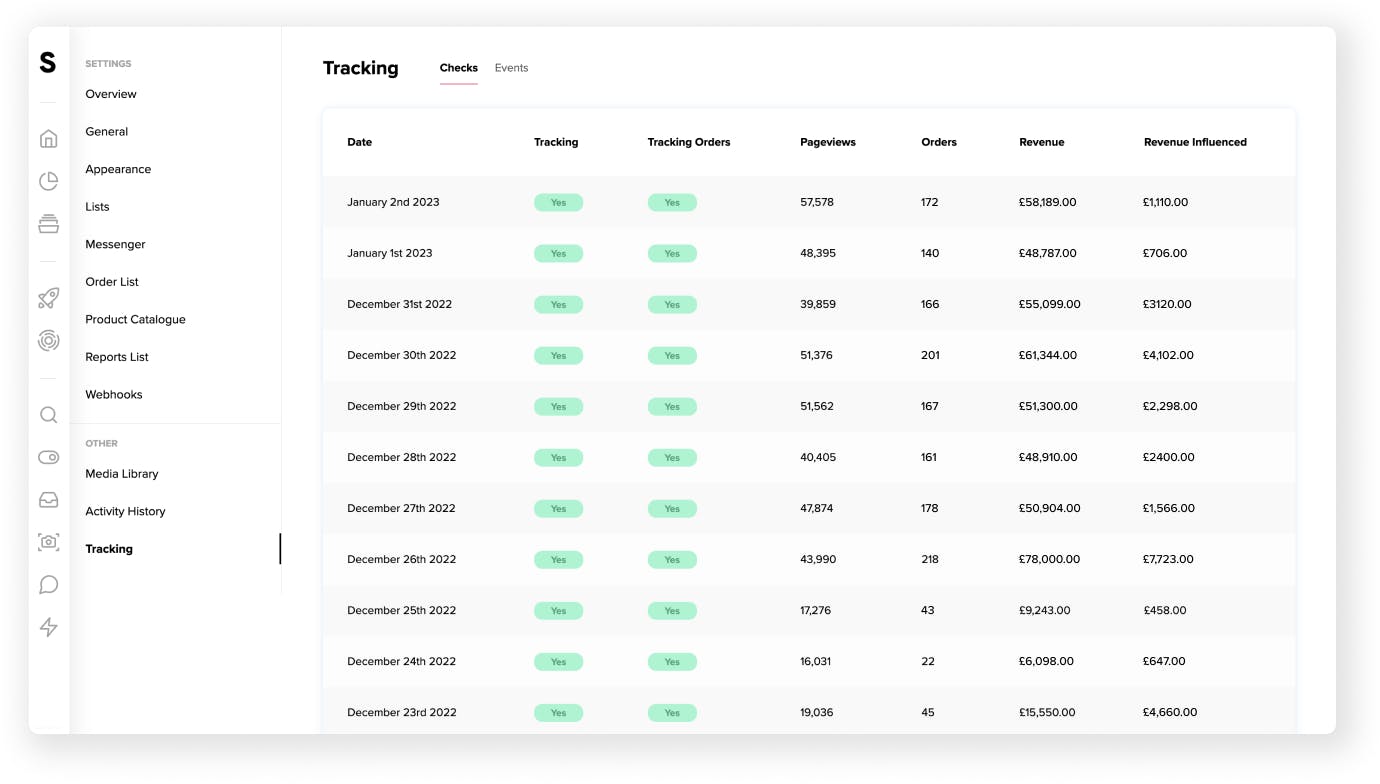1380x784 pixels.
Task: Open the magnifier search icon
Action: (48, 415)
